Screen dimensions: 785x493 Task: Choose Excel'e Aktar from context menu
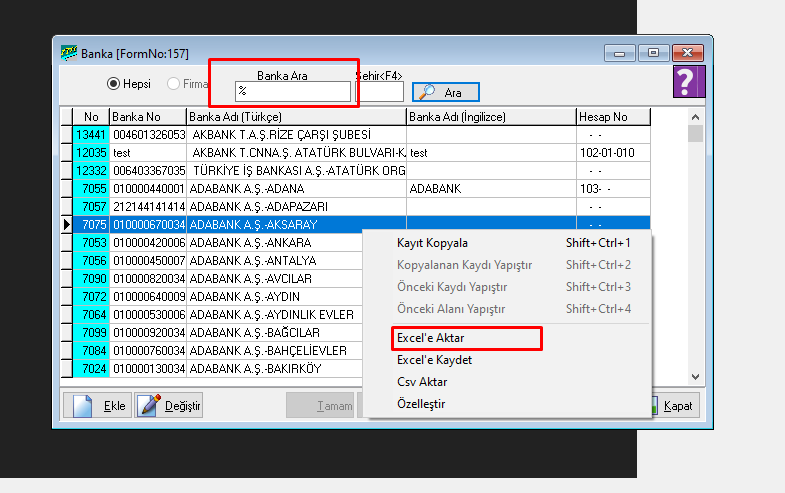(507, 338)
